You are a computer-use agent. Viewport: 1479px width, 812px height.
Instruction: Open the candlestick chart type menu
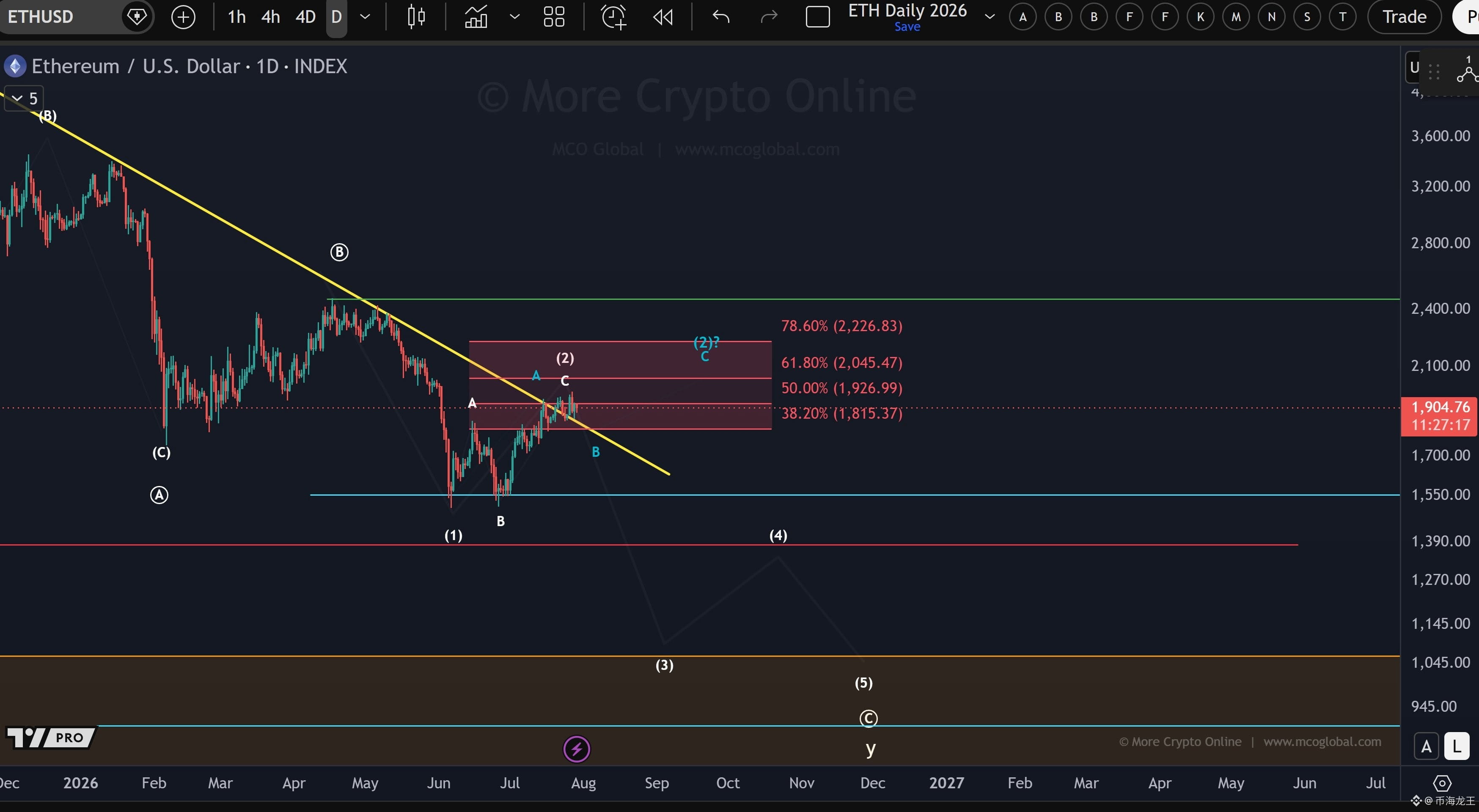(x=416, y=16)
